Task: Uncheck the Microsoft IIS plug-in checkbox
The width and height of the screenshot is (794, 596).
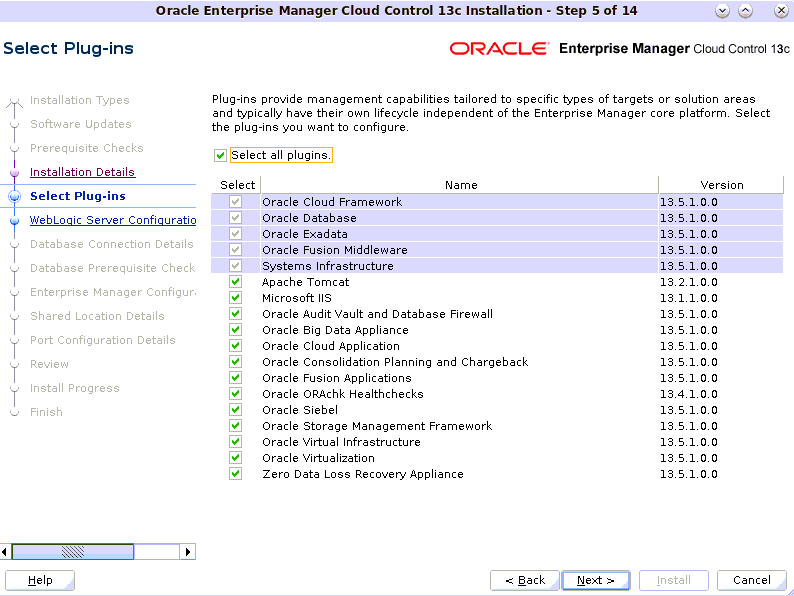Action: pyautogui.click(x=235, y=298)
